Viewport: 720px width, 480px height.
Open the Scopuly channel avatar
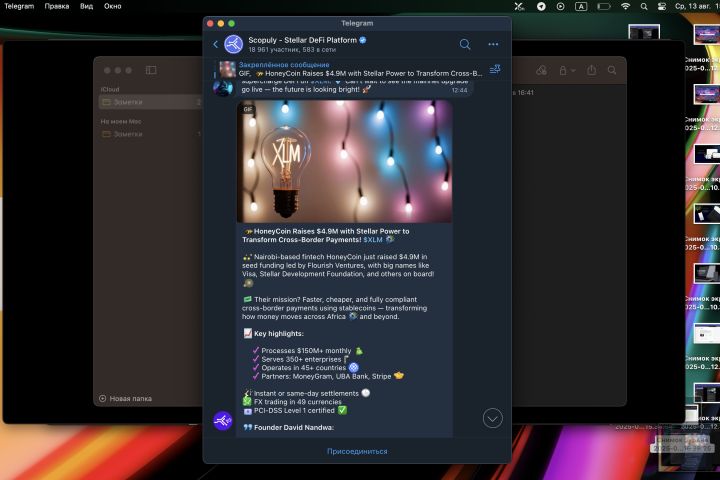233,45
